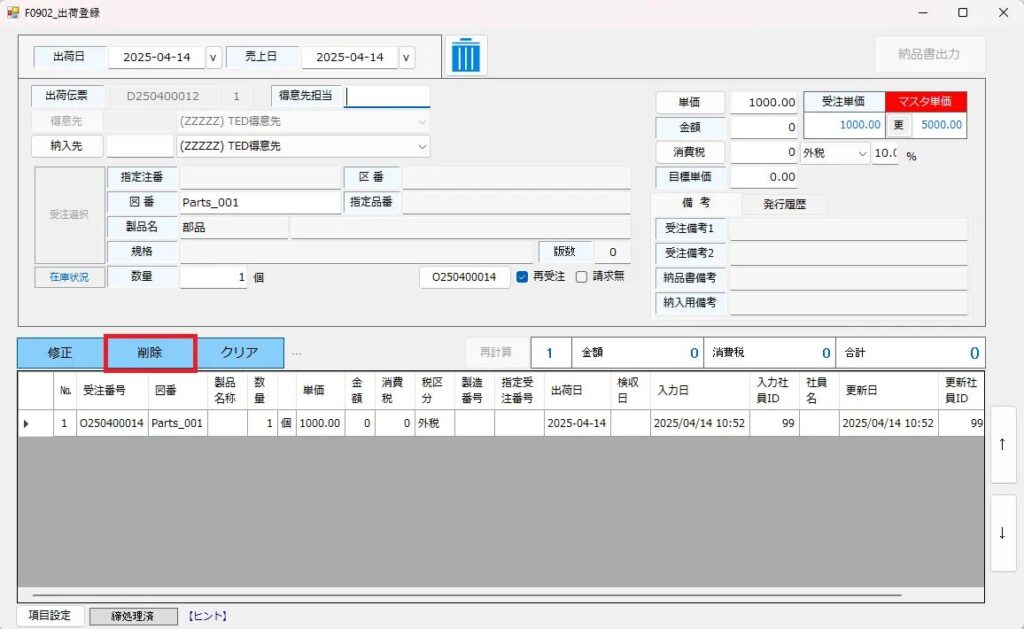Click the 消費税 tax amount field
Screen dimensions: 1024x629
[763, 152]
